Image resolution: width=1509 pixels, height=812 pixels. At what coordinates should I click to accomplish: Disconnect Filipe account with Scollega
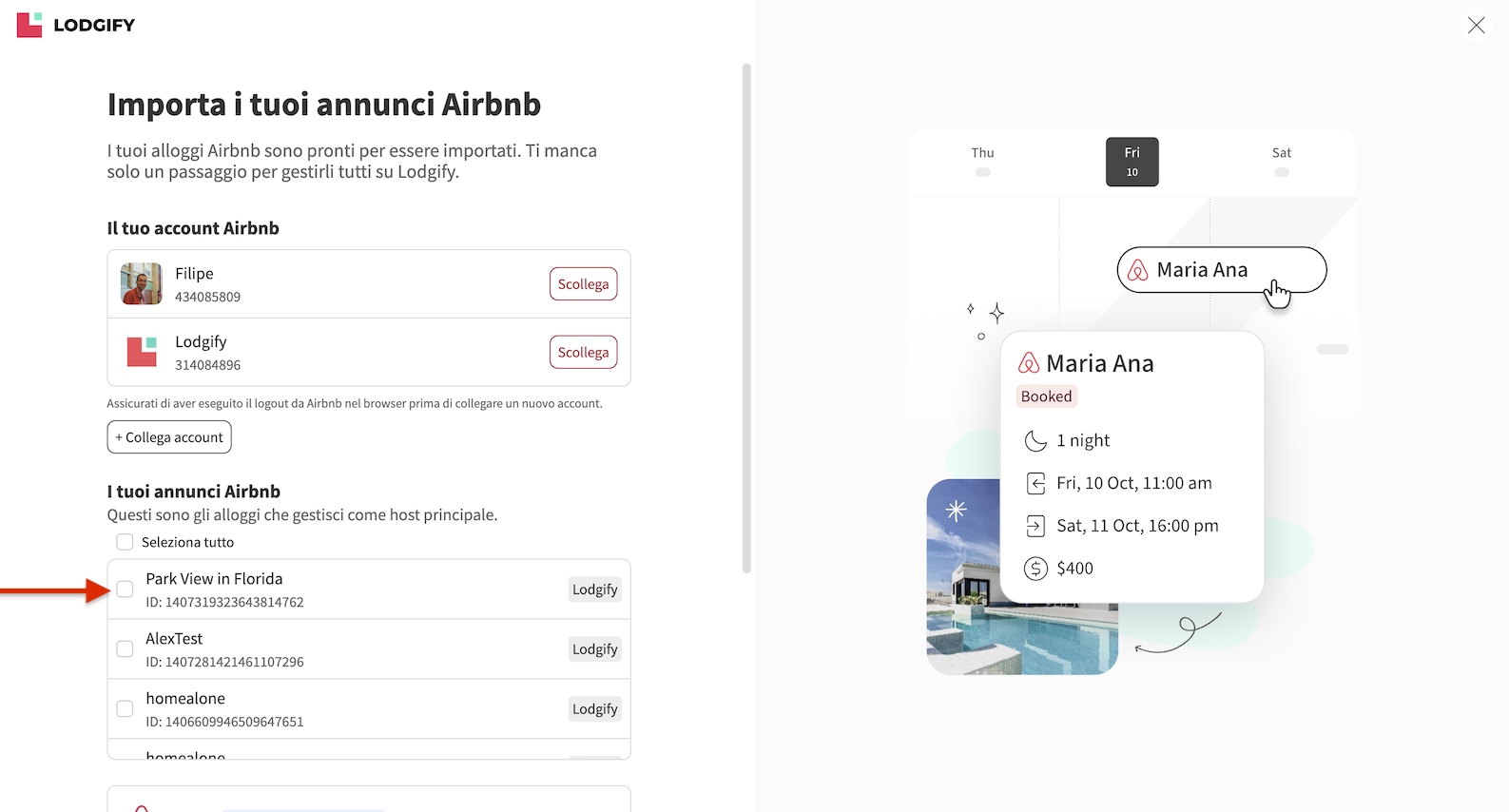(x=583, y=284)
